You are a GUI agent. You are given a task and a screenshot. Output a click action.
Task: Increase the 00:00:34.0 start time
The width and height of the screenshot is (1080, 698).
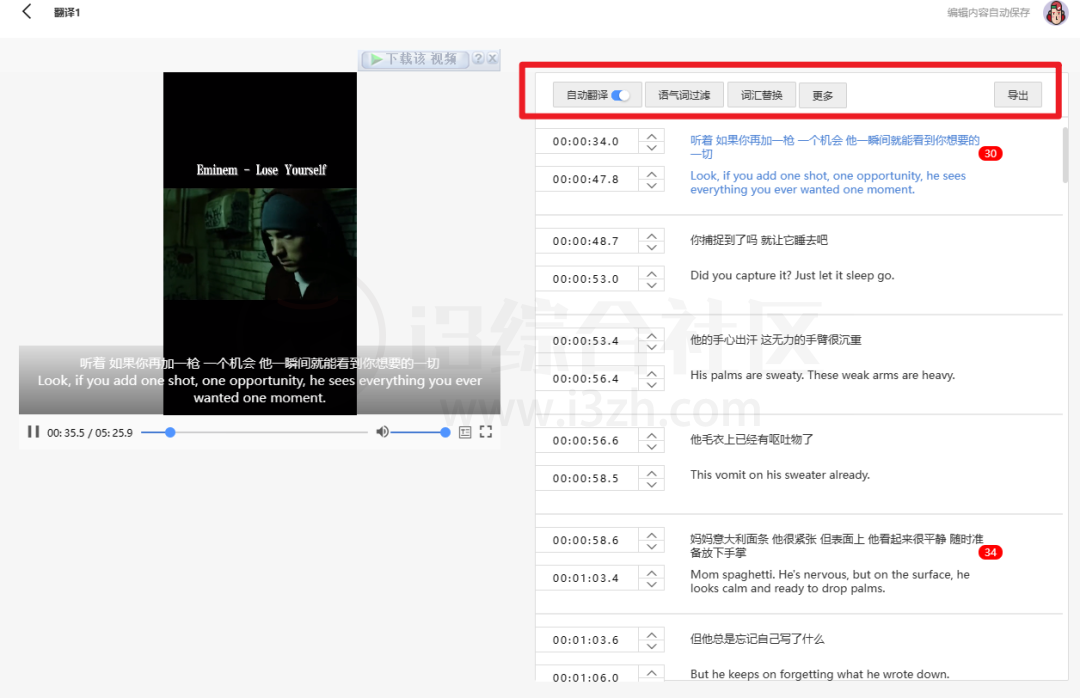coord(652,136)
